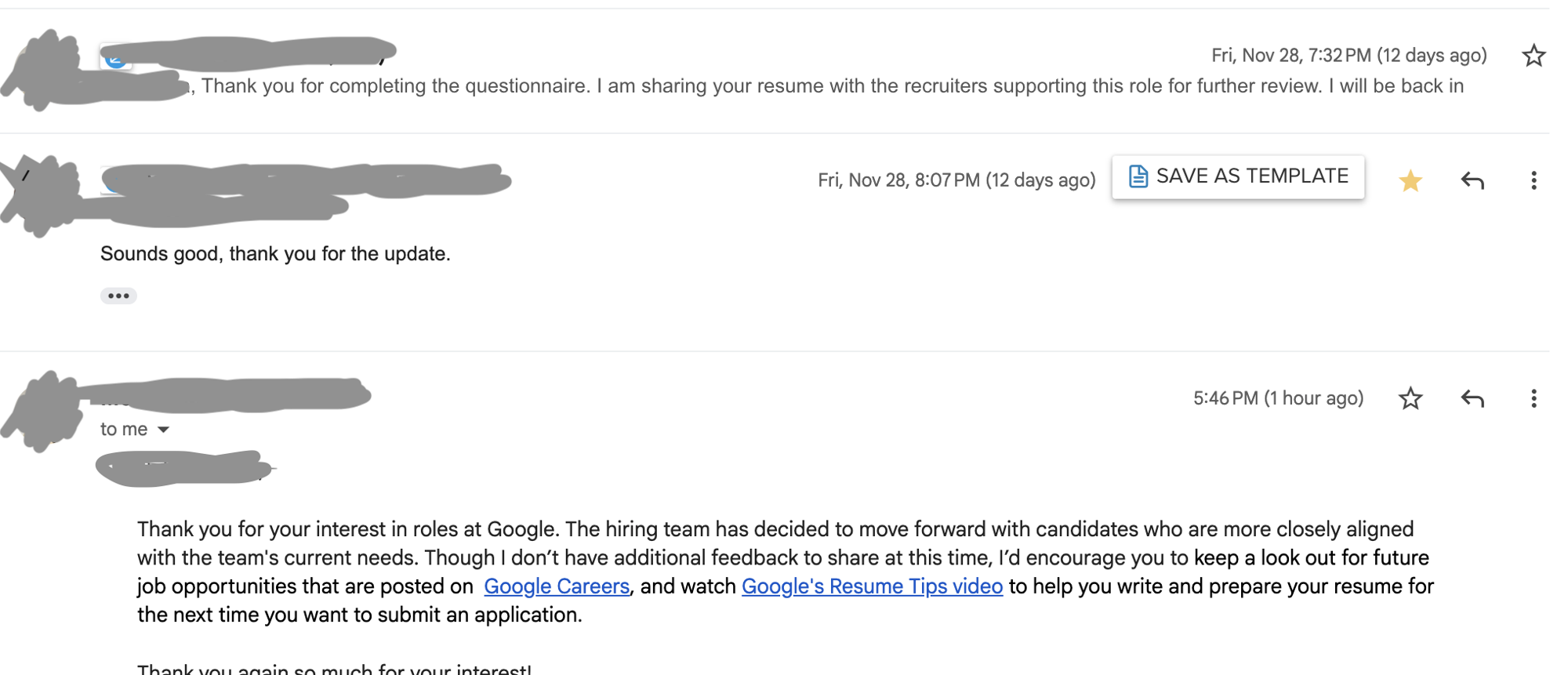Click the first message sender avatar
Screen dimensions: 1568x675
[x=49, y=71]
